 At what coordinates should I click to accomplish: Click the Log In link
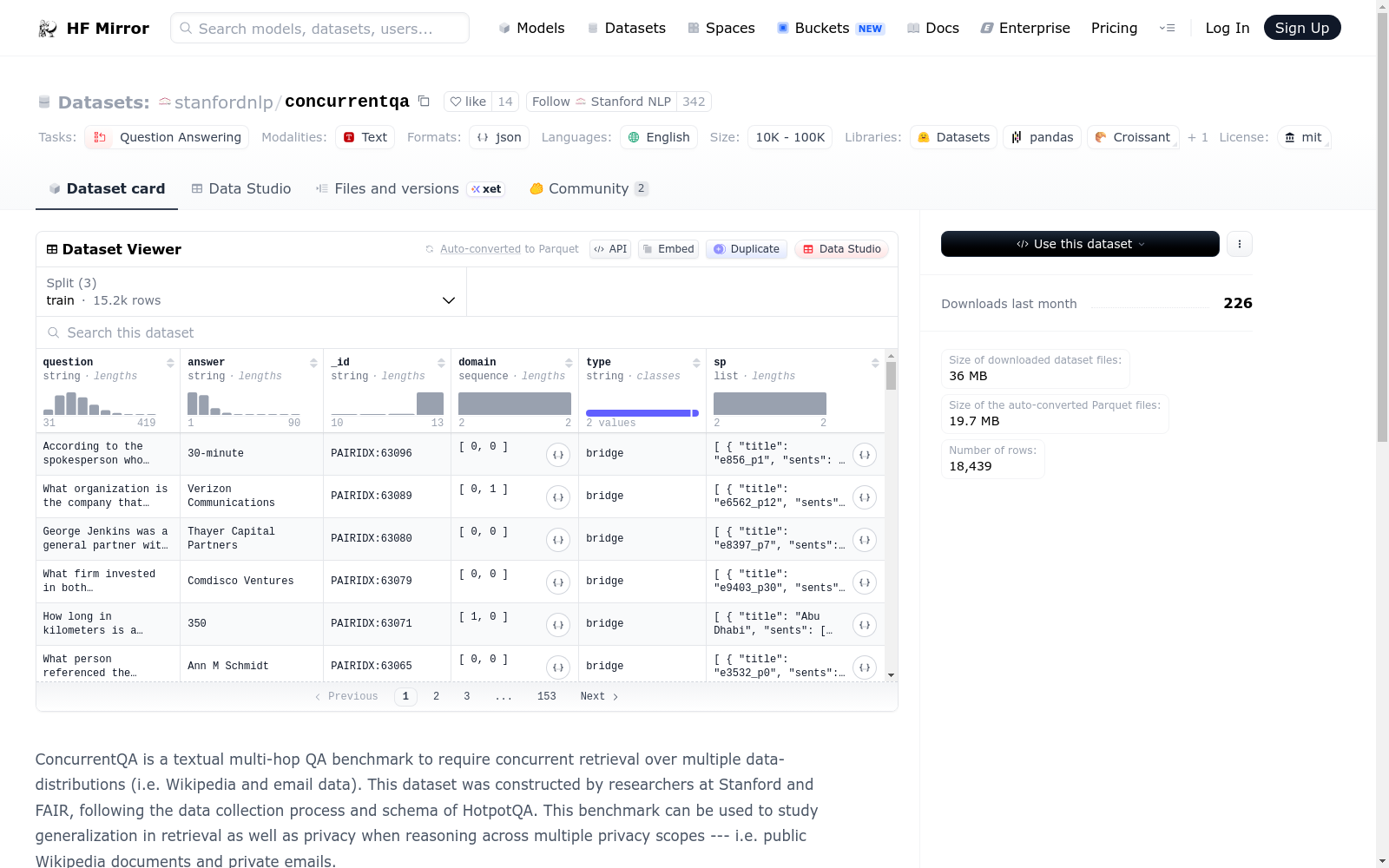click(1228, 28)
